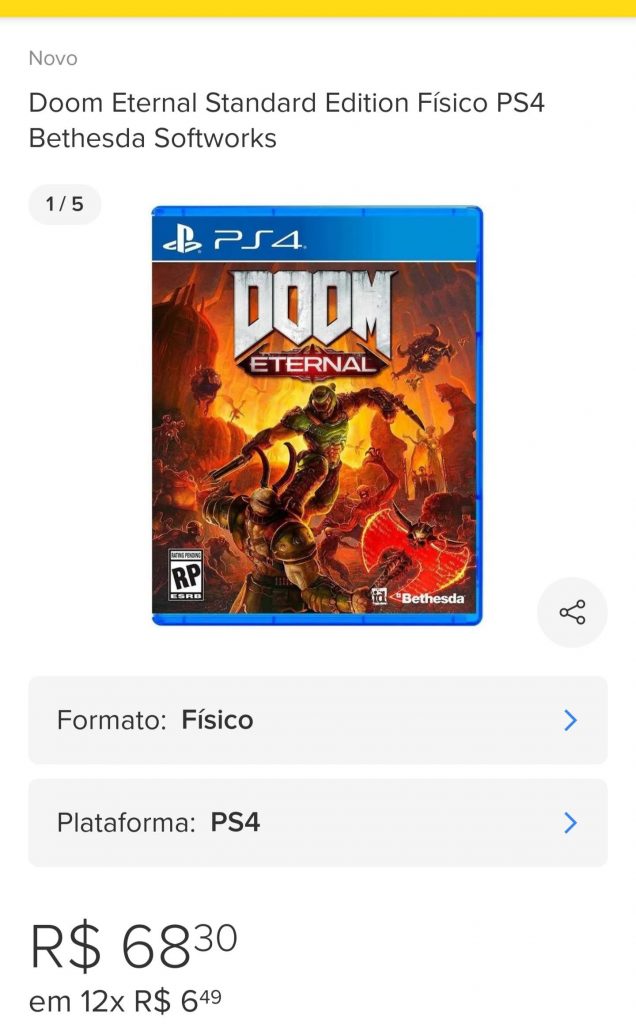This screenshot has height=1024, width=636.
Task: Open the Doom Slayer cover image thumbnail
Action: (x=317, y=415)
